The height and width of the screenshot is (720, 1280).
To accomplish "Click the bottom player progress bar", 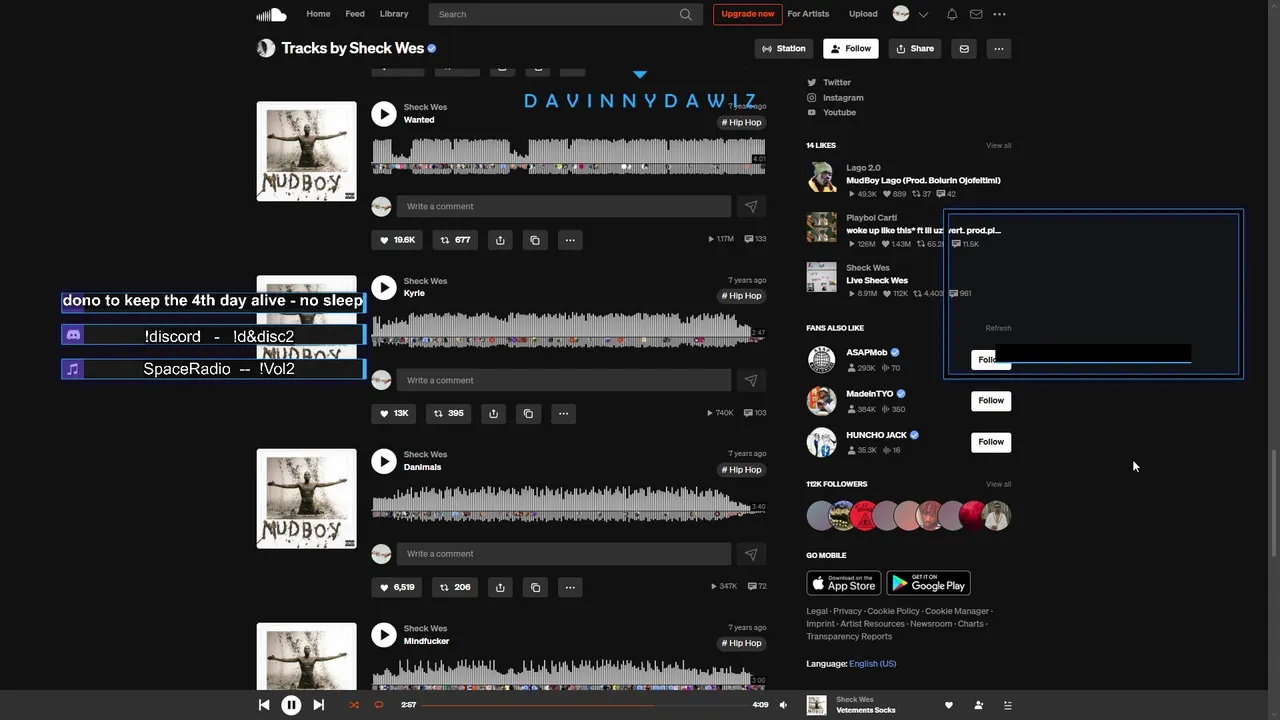I will coord(583,705).
